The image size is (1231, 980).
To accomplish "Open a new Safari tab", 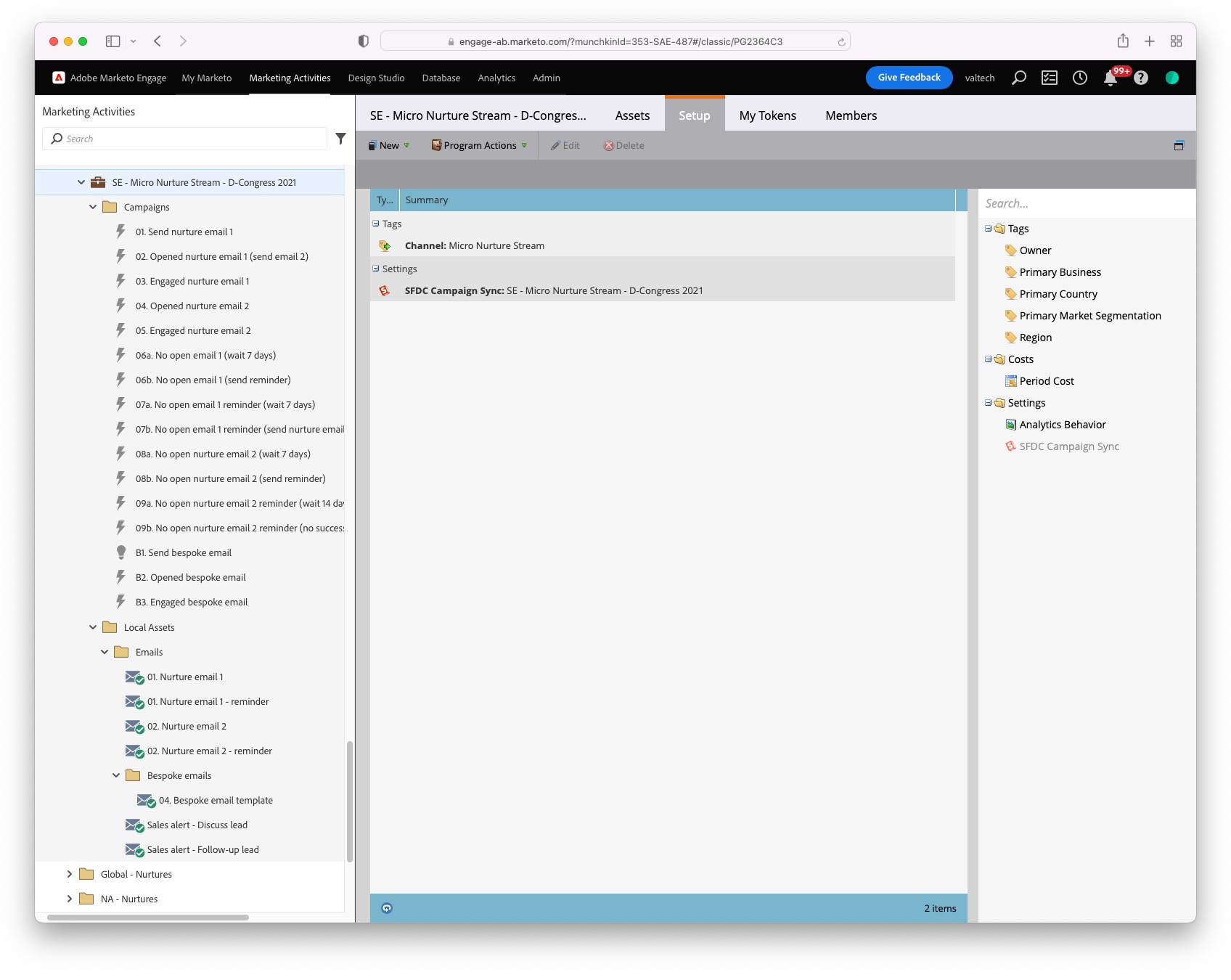I will point(1150,41).
